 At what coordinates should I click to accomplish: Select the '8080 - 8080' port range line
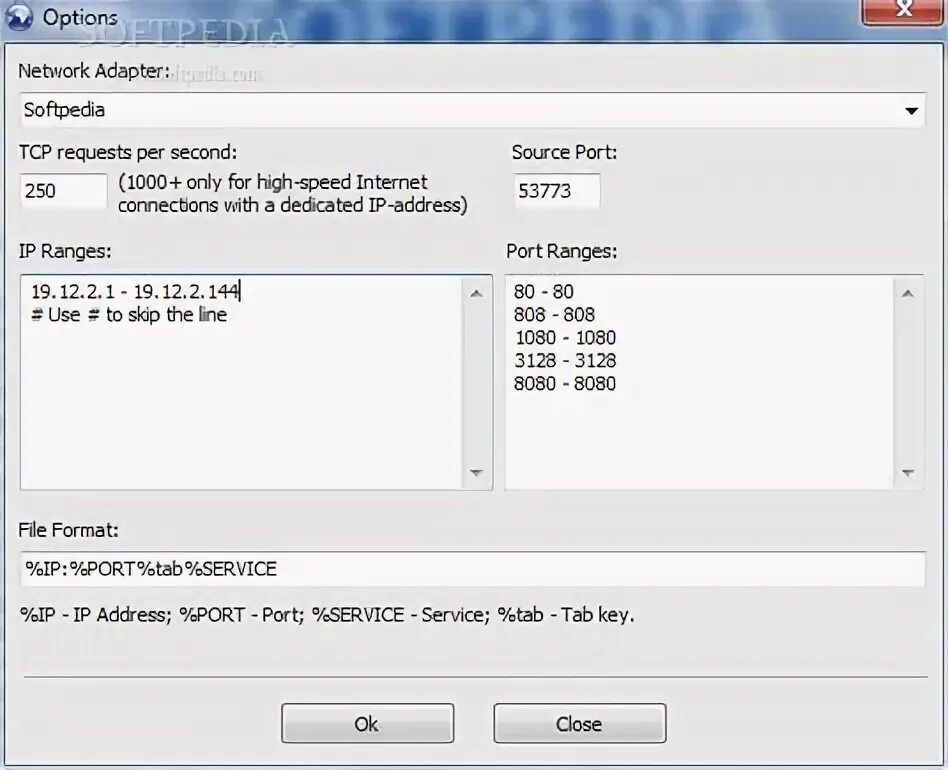click(565, 384)
